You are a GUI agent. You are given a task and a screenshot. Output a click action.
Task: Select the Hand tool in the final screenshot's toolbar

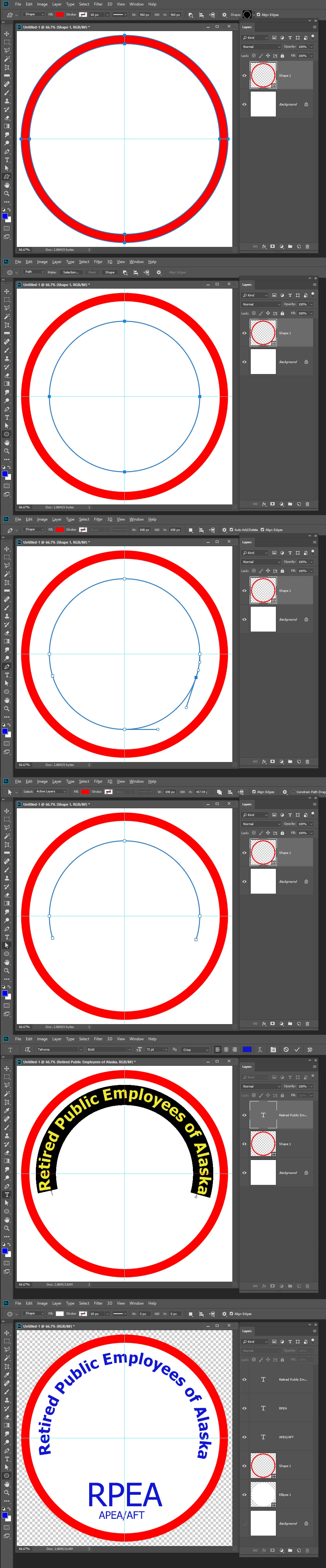(x=7, y=1484)
